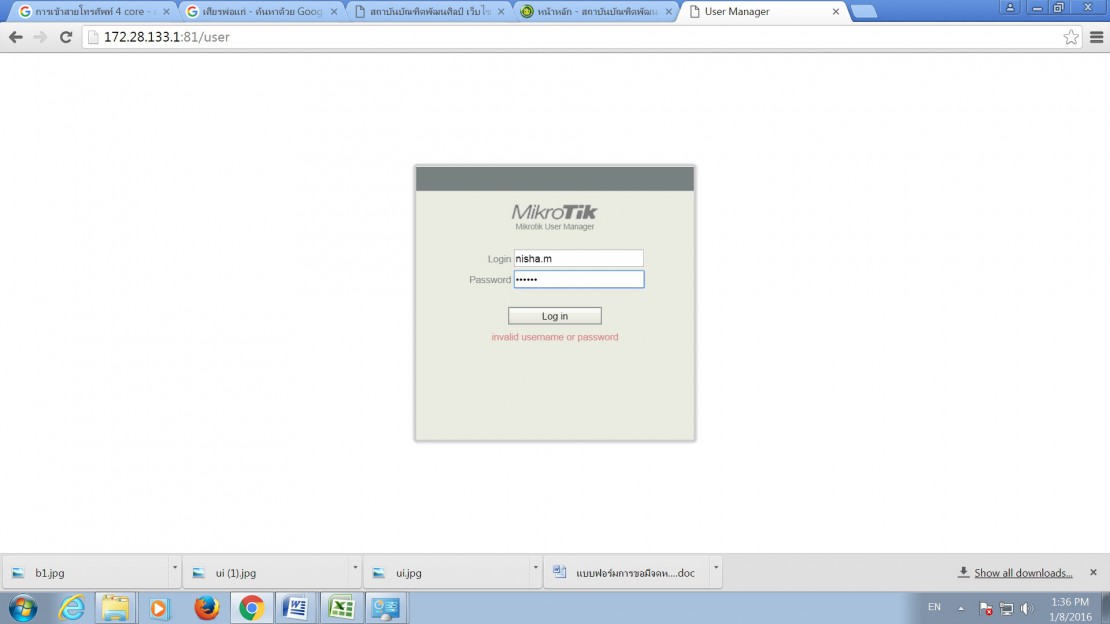This screenshot has width=1110, height=624.
Task: Open Microsoft Excel from the taskbar
Action: pos(341,608)
